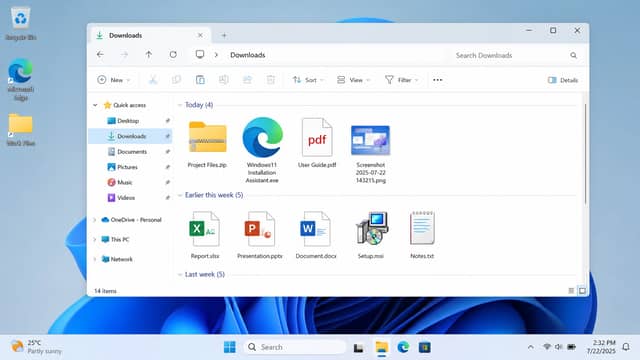Collapse the Today (4) group
640x360 pixels.
tap(180, 105)
